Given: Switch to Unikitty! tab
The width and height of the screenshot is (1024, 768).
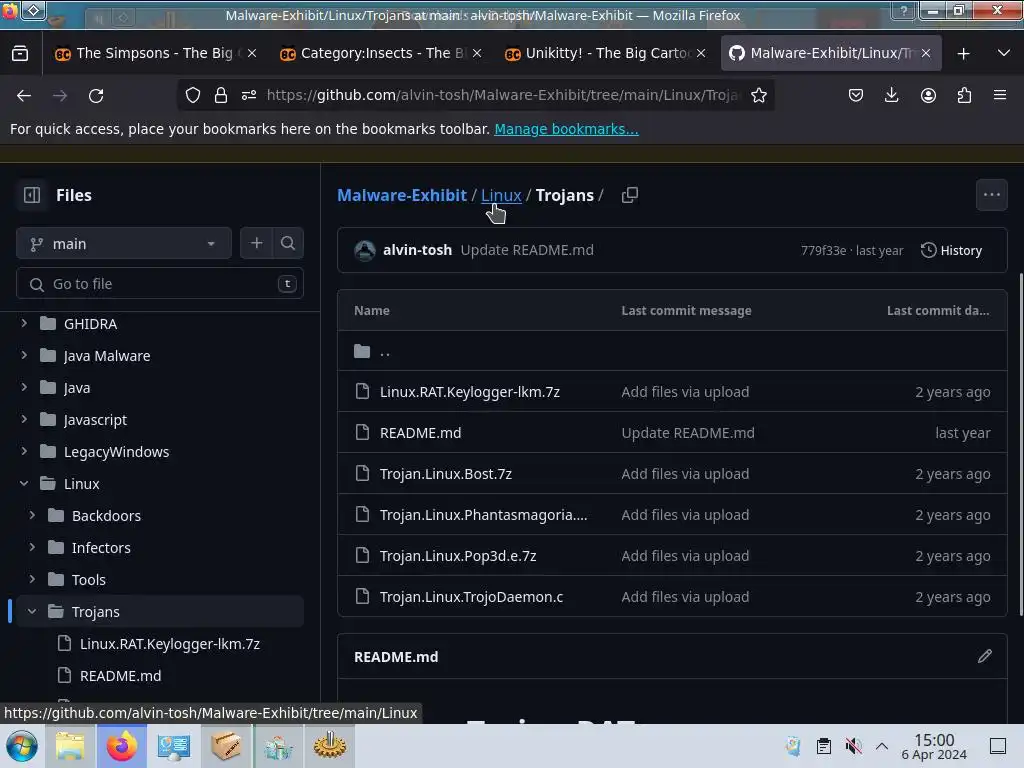Looking at the screenshot, I should [x=605, y=54].
